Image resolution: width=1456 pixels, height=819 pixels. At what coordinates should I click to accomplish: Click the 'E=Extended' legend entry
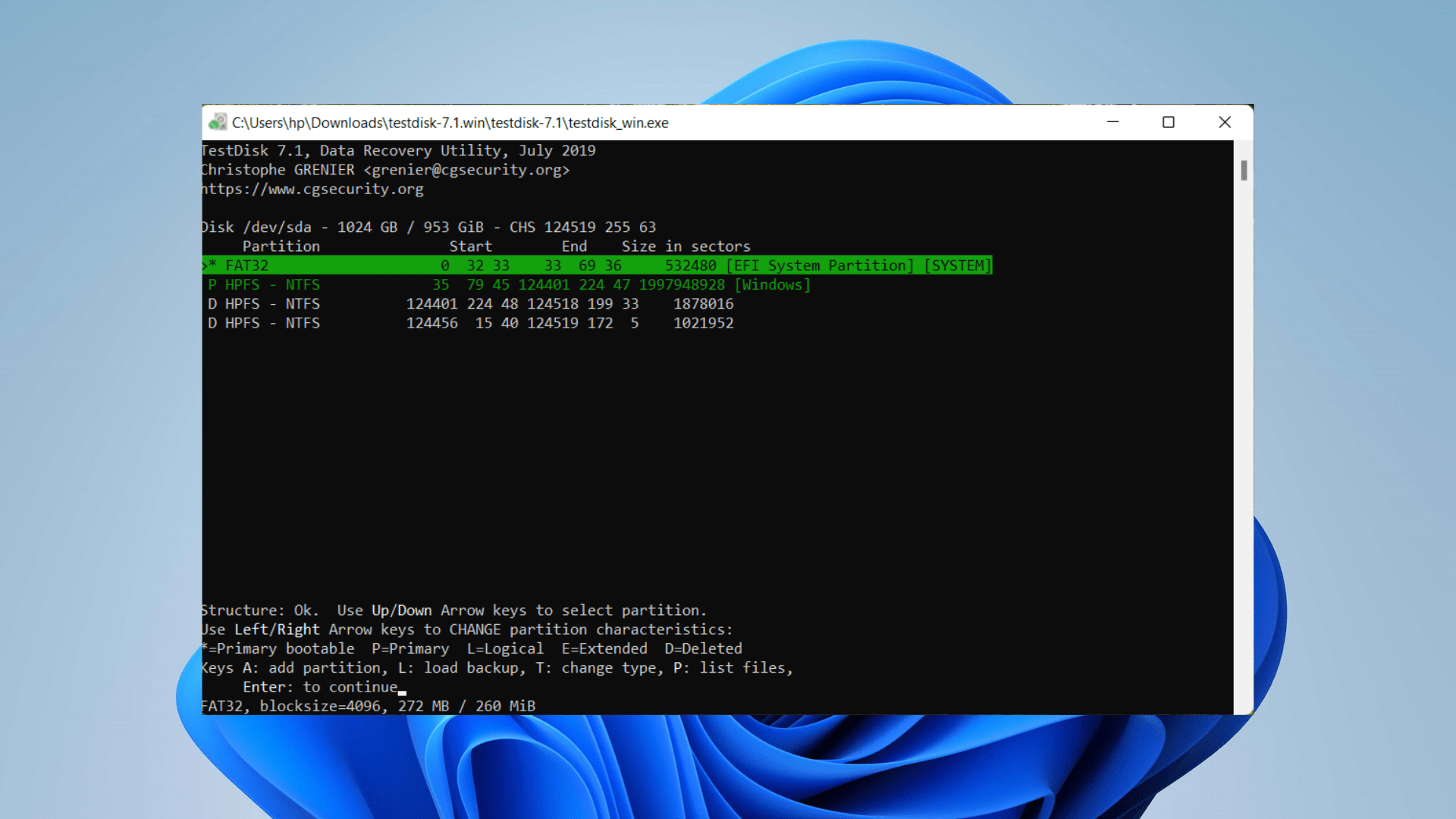[604, 648]
